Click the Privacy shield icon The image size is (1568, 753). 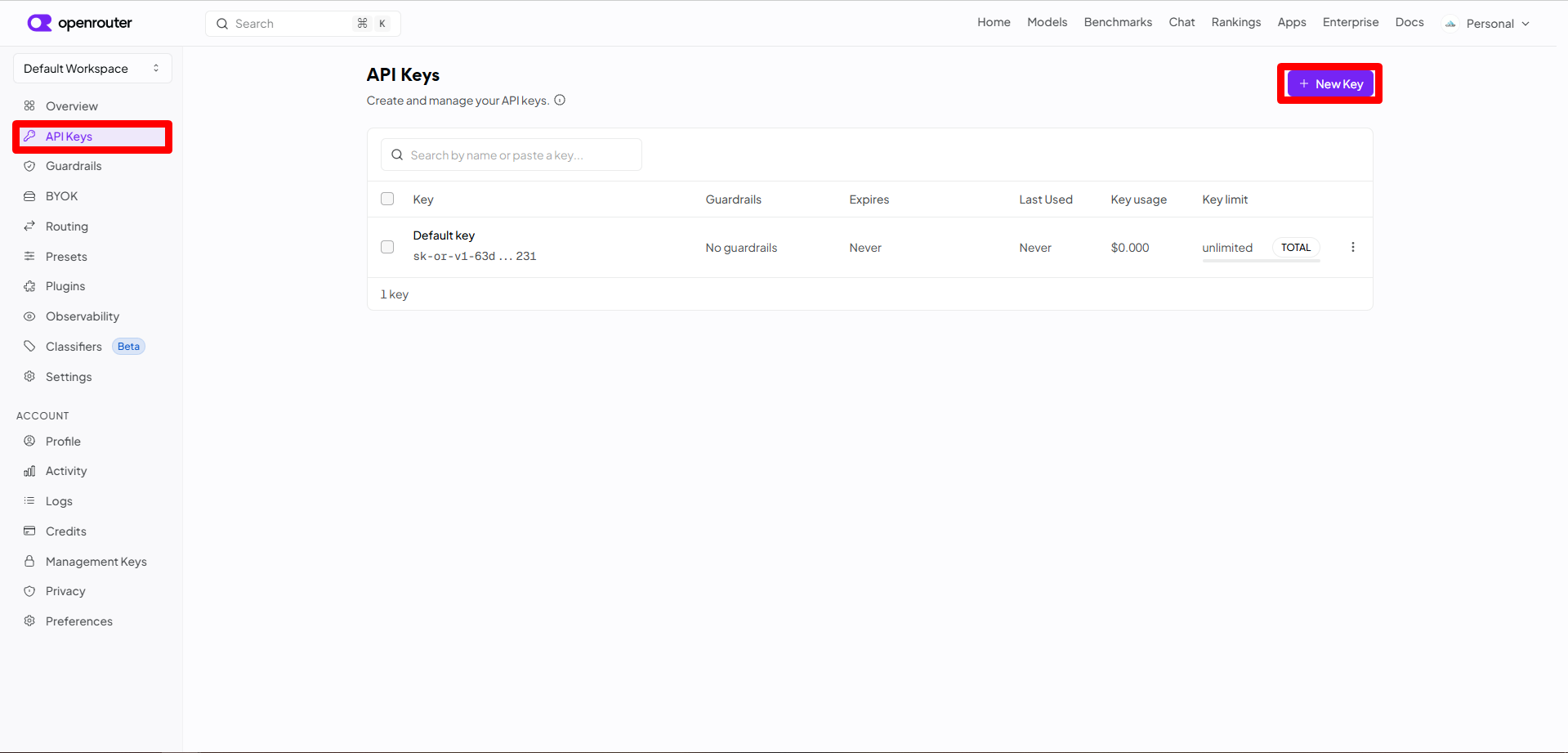coord(29,591)
